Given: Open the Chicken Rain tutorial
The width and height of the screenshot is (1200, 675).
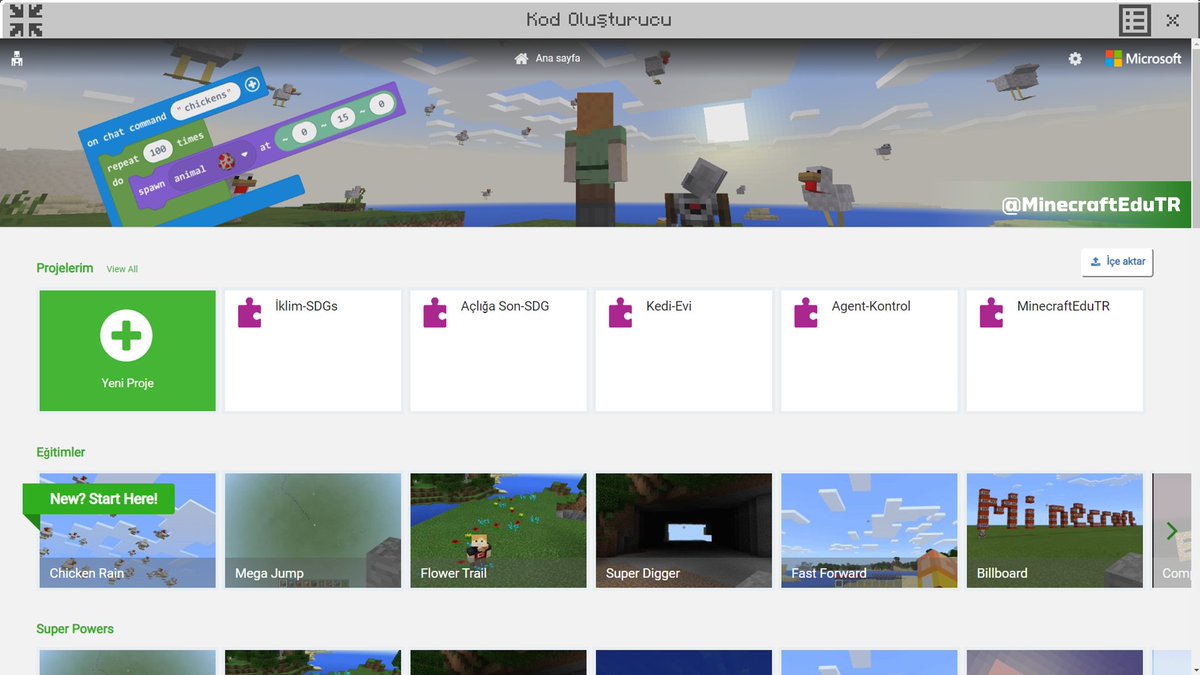Looking at the screenshot, I should click(x=127, y=531).
